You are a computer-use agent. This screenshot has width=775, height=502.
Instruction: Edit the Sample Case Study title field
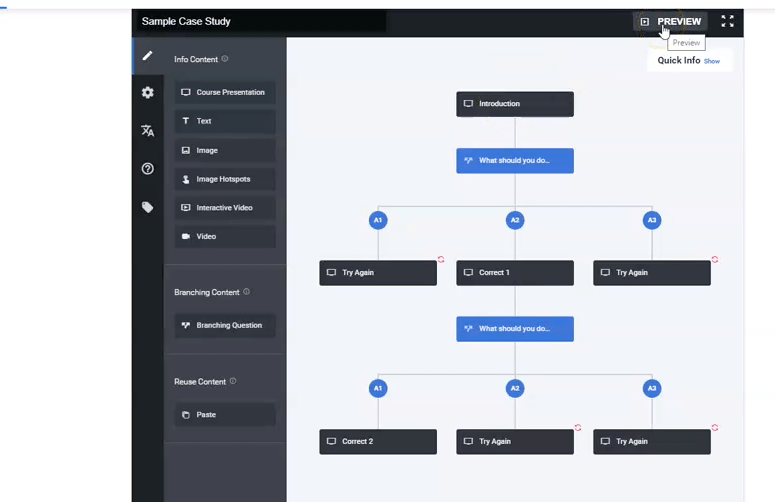click(x=260, y=21)
